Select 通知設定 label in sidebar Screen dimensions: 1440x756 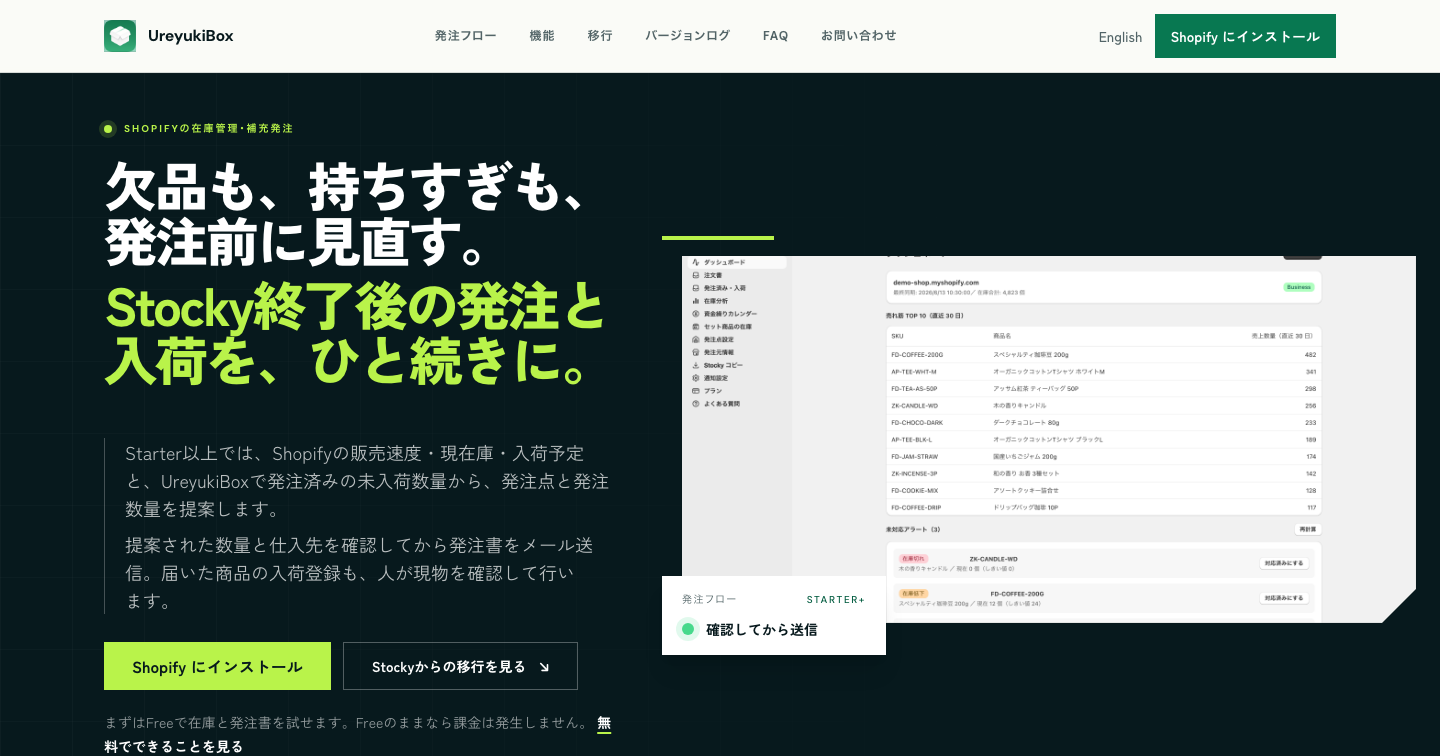[716, 378]
